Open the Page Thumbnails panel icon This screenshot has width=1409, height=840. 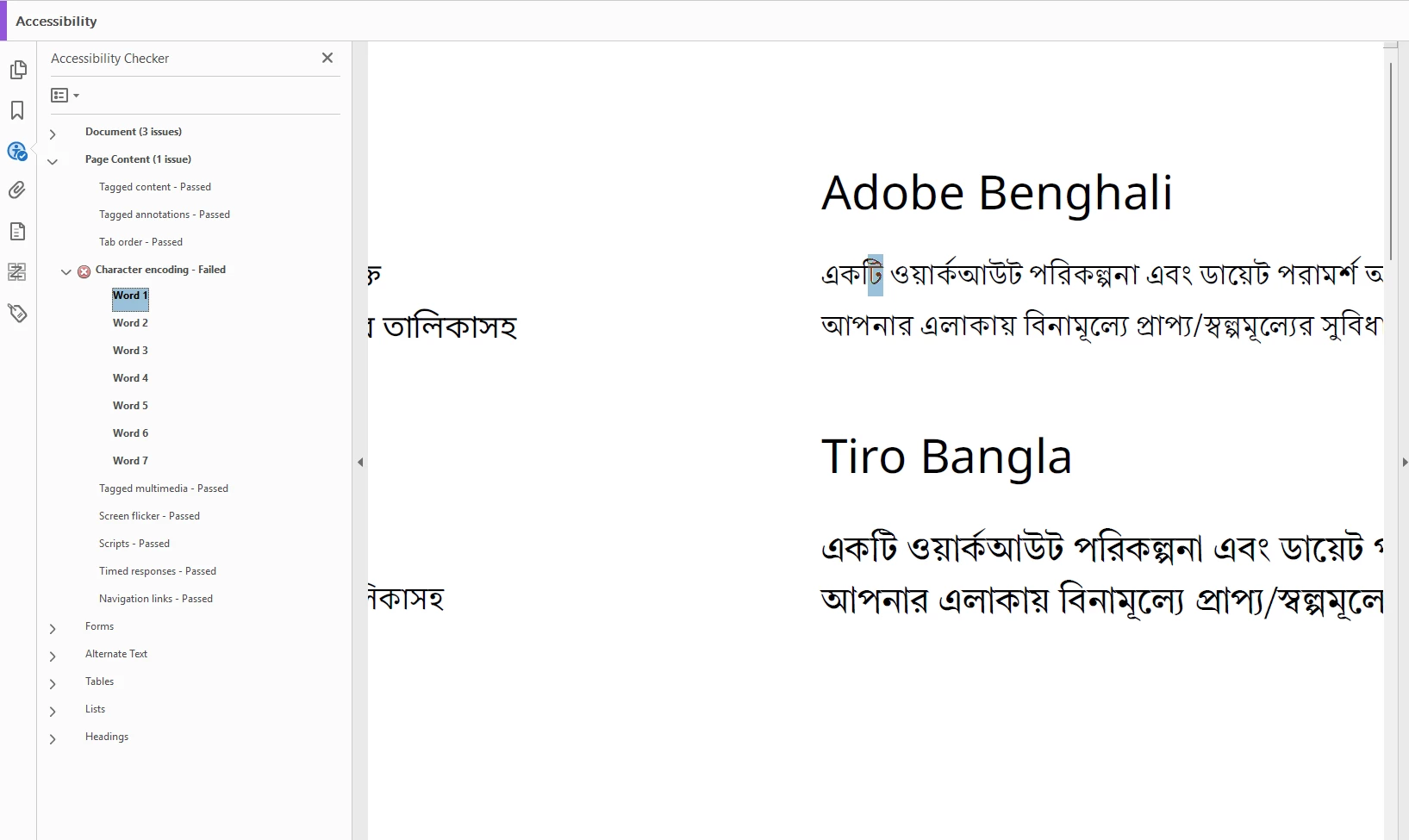pos(18,70)
